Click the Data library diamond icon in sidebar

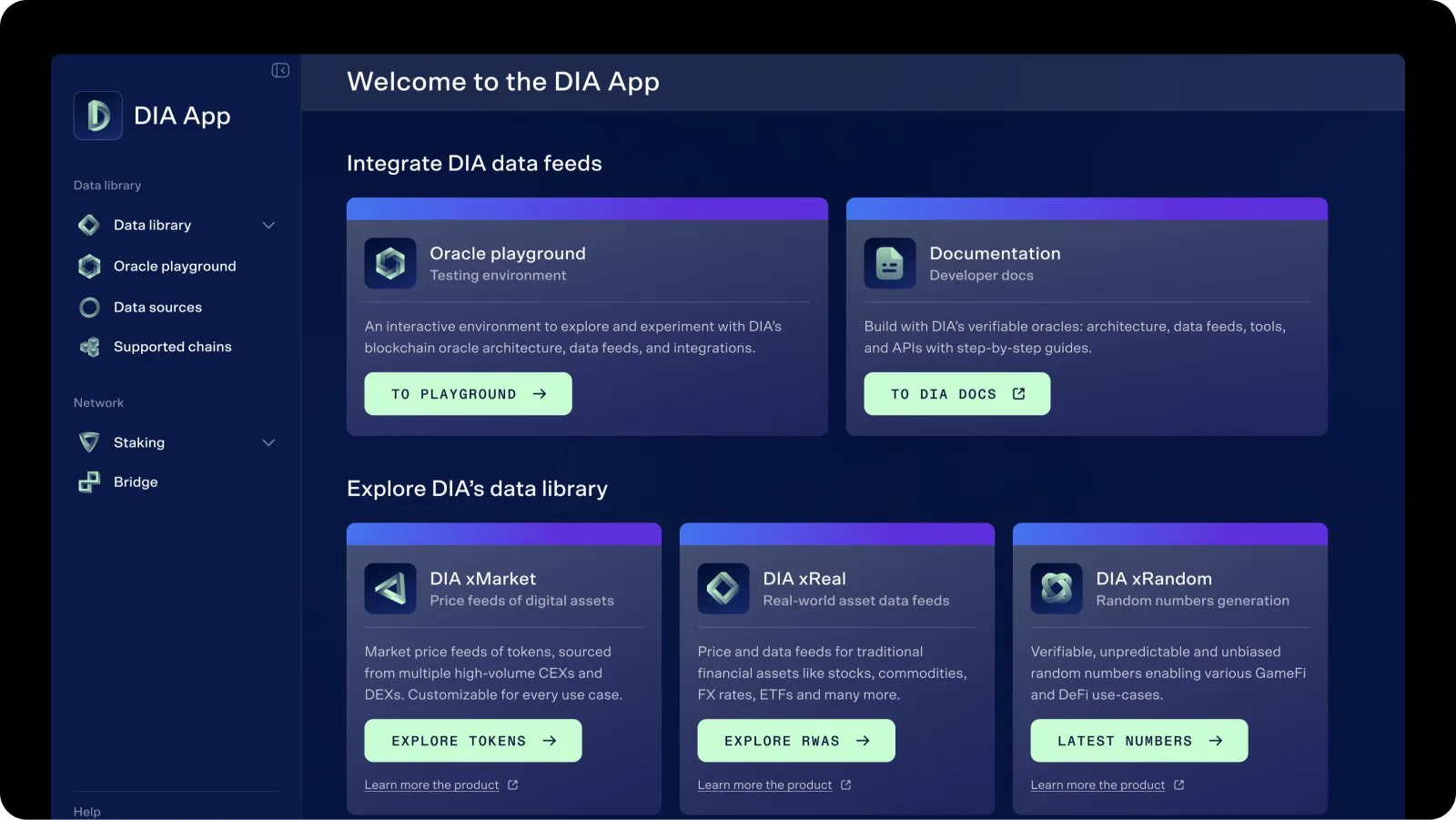89,225
